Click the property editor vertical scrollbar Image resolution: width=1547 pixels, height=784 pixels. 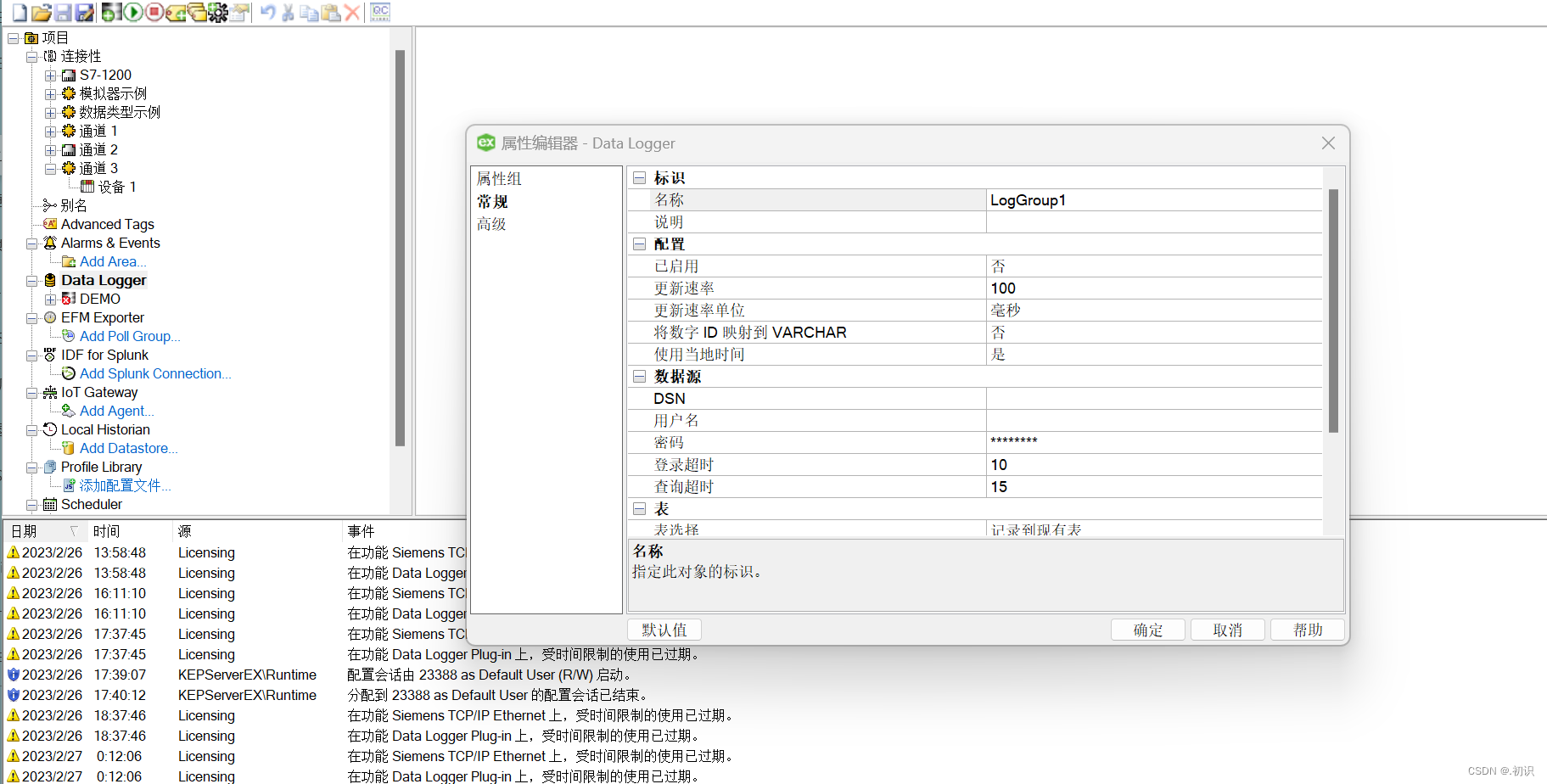[1333, 311]
